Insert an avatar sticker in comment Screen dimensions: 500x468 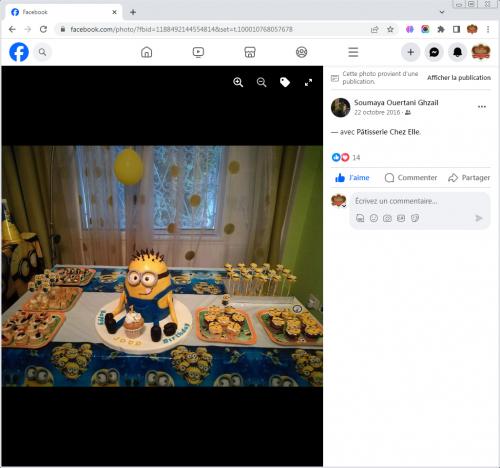pos(360,218)
